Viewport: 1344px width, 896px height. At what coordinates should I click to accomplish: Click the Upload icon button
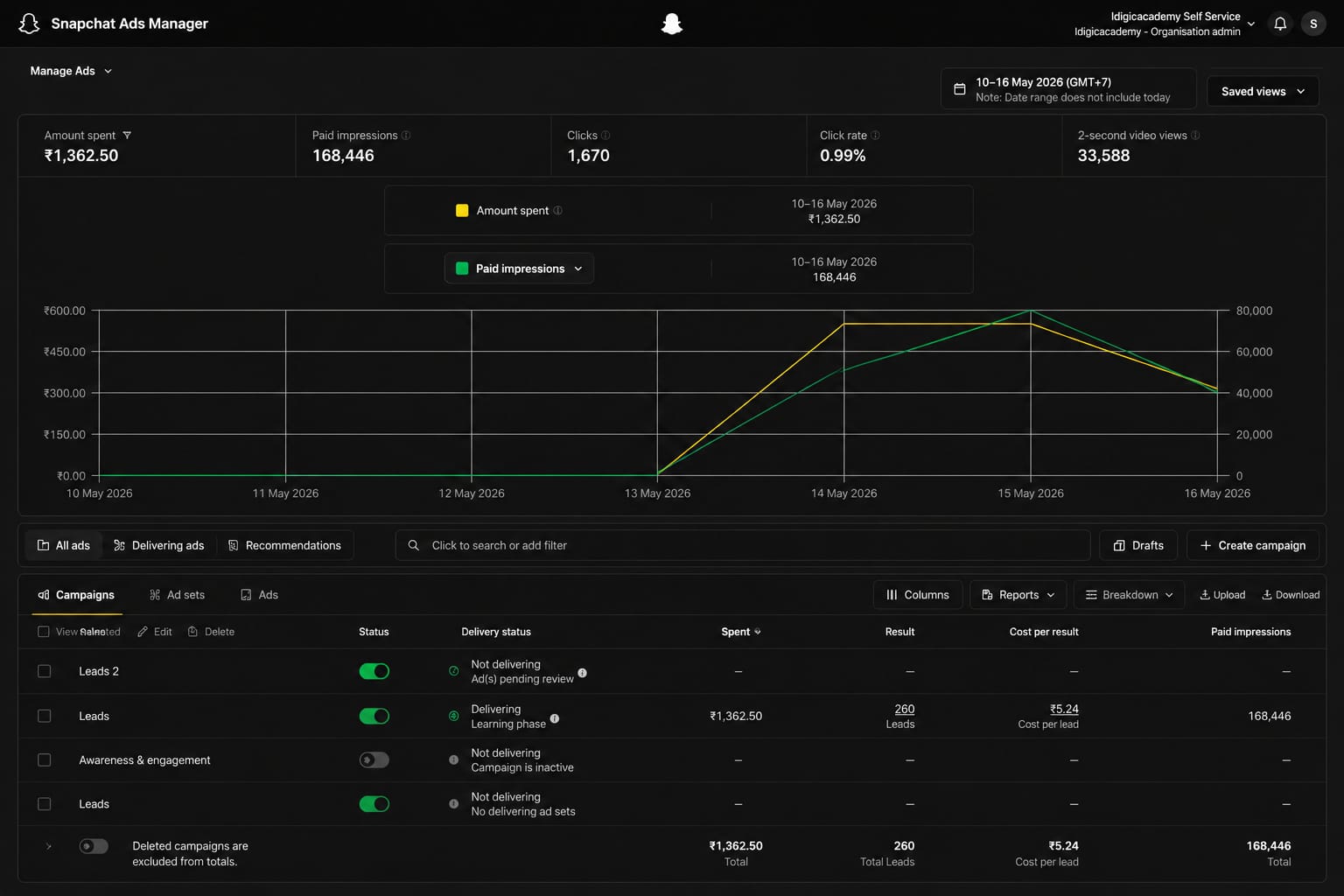point(1222,595)
